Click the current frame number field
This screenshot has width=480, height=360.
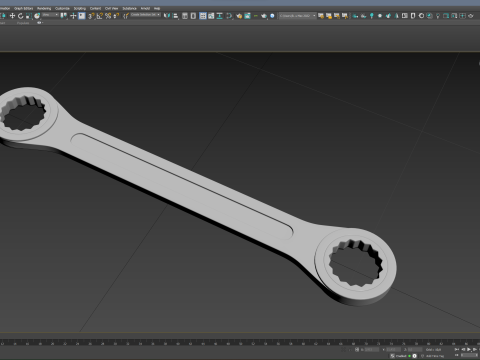pyautogui.click(x=469, y=355)
